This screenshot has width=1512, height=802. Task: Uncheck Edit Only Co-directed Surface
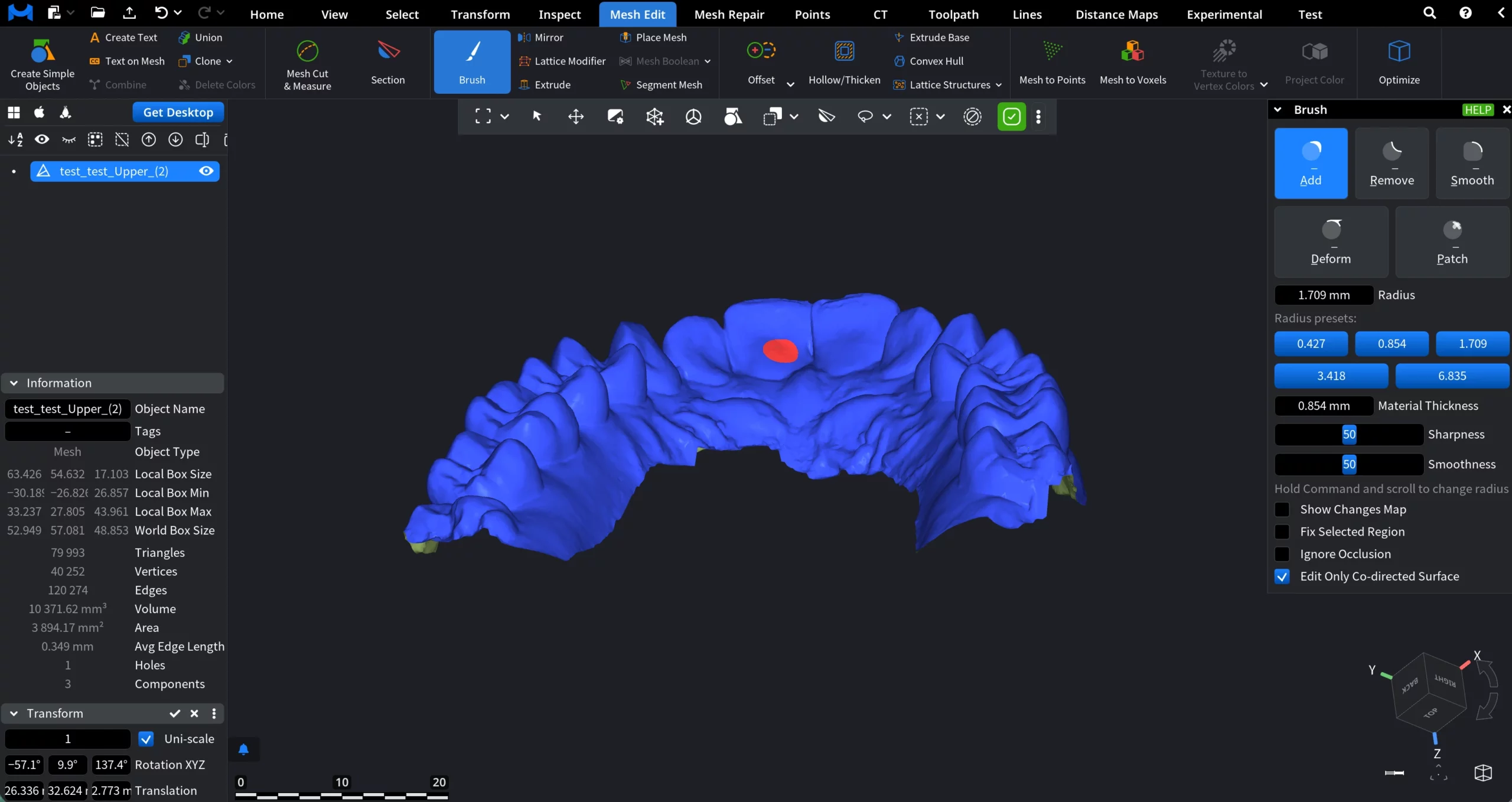1282,576
